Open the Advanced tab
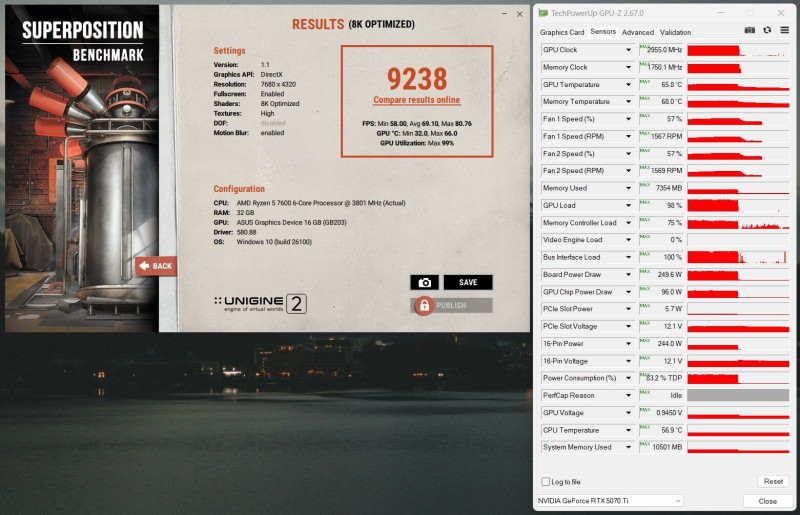Screen dimensions: 800x515 [x=637, y=32]
